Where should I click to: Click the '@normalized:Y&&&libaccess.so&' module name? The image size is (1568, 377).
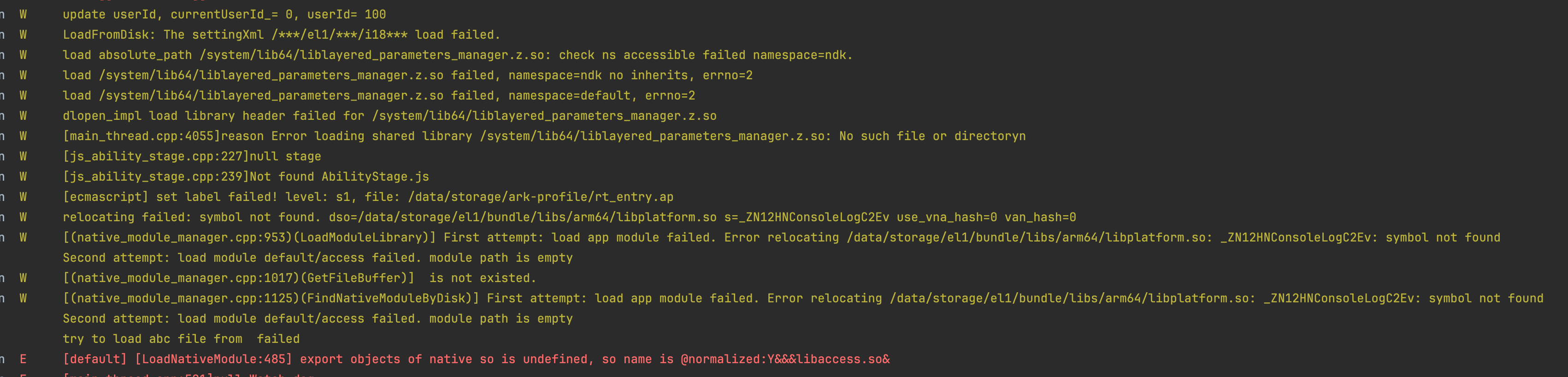[785, 359]
